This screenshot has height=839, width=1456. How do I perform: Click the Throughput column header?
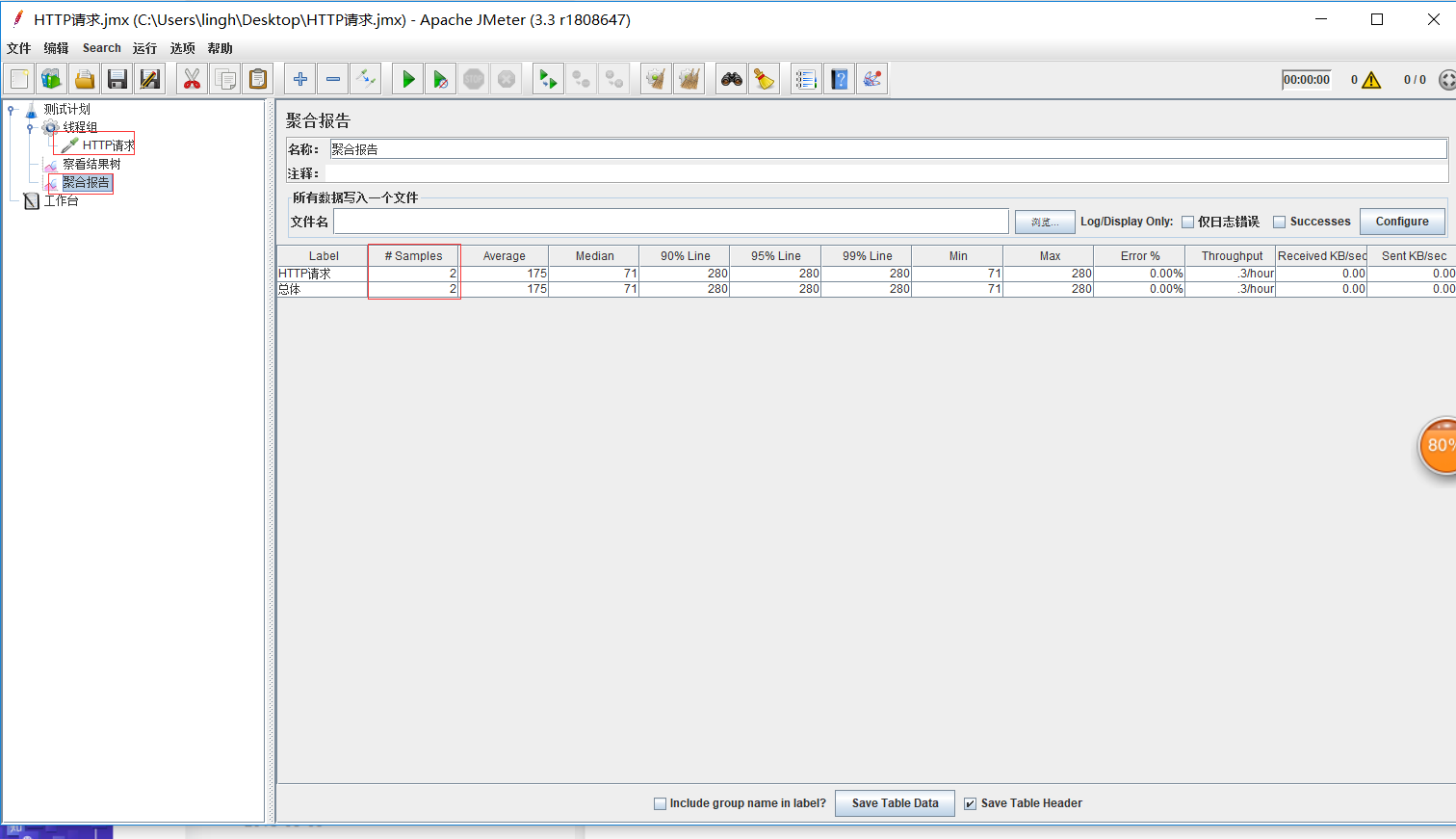click(1232, 256)
